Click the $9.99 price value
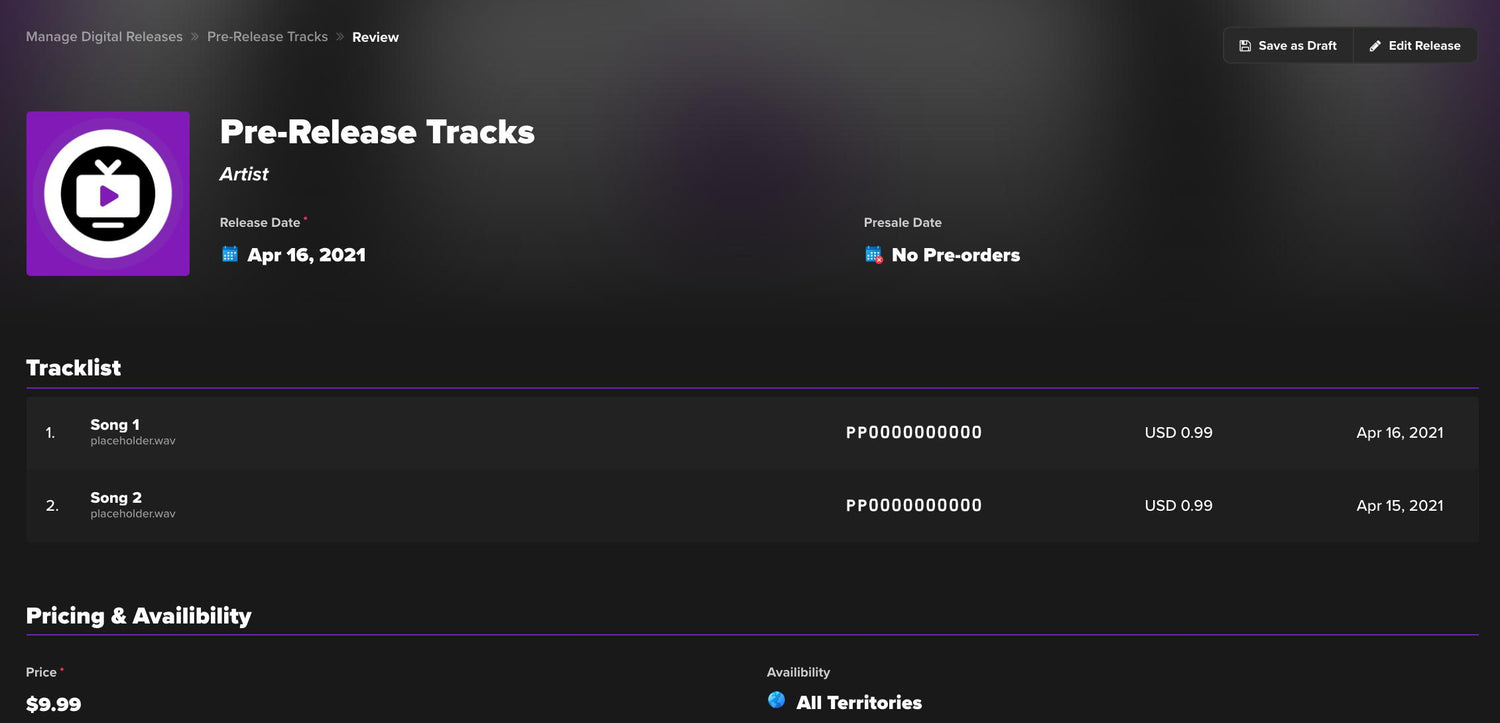Viewport: 1500px width, 723px height. [x=53, y=705]
